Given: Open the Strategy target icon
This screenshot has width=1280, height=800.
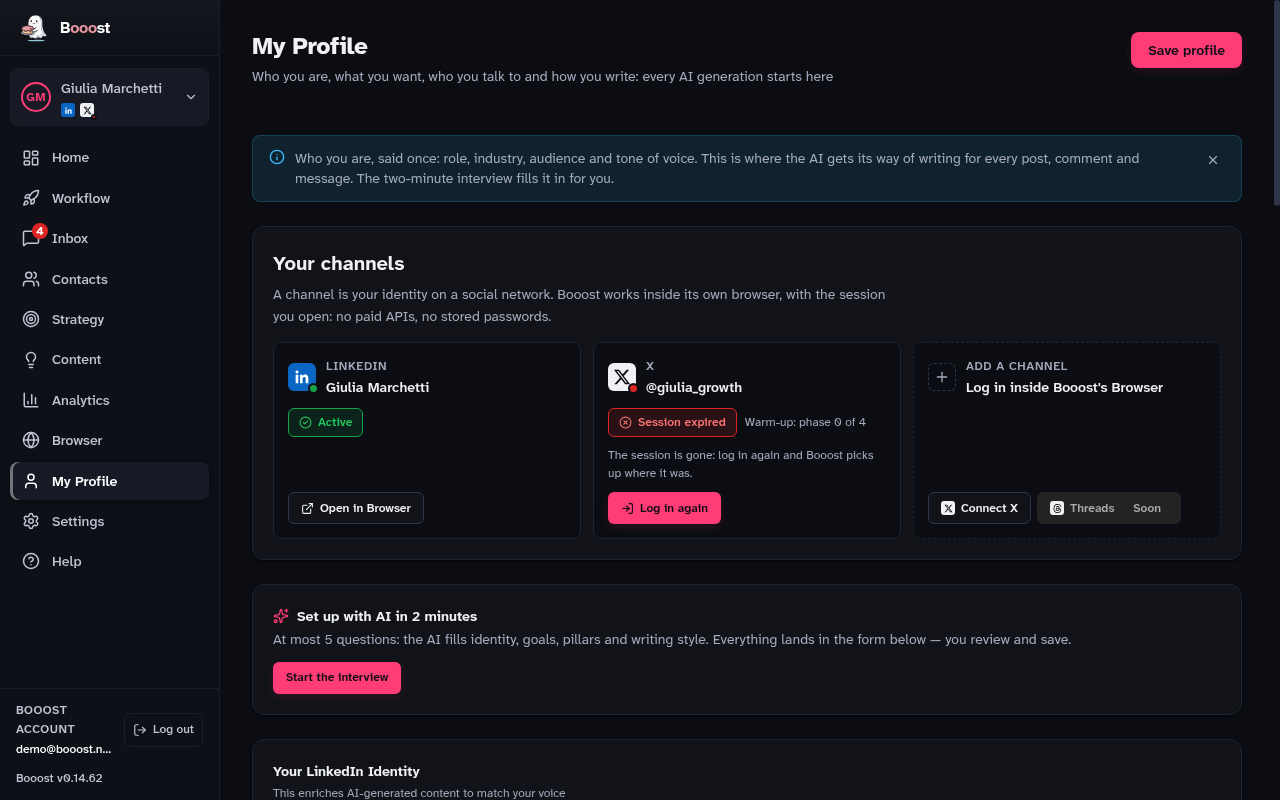Looking at the screenshot, I should pos(31,319).
